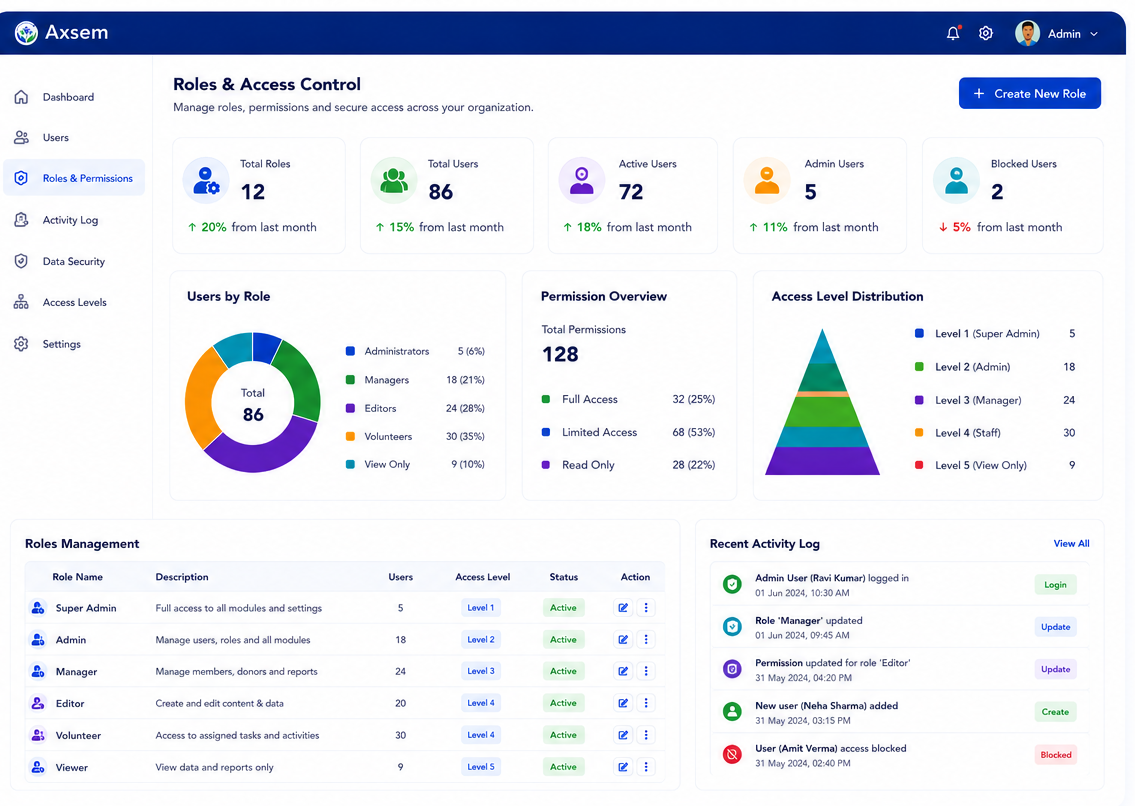Click the green Create activity tag
This screenshot has height=806, width=1135.
tap(1055, 712)
